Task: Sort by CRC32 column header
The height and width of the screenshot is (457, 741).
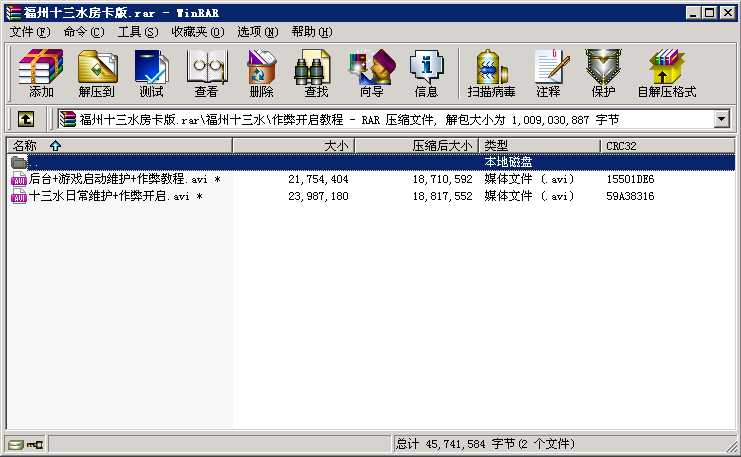Action: pyautogui.click(x=667, y=146)
